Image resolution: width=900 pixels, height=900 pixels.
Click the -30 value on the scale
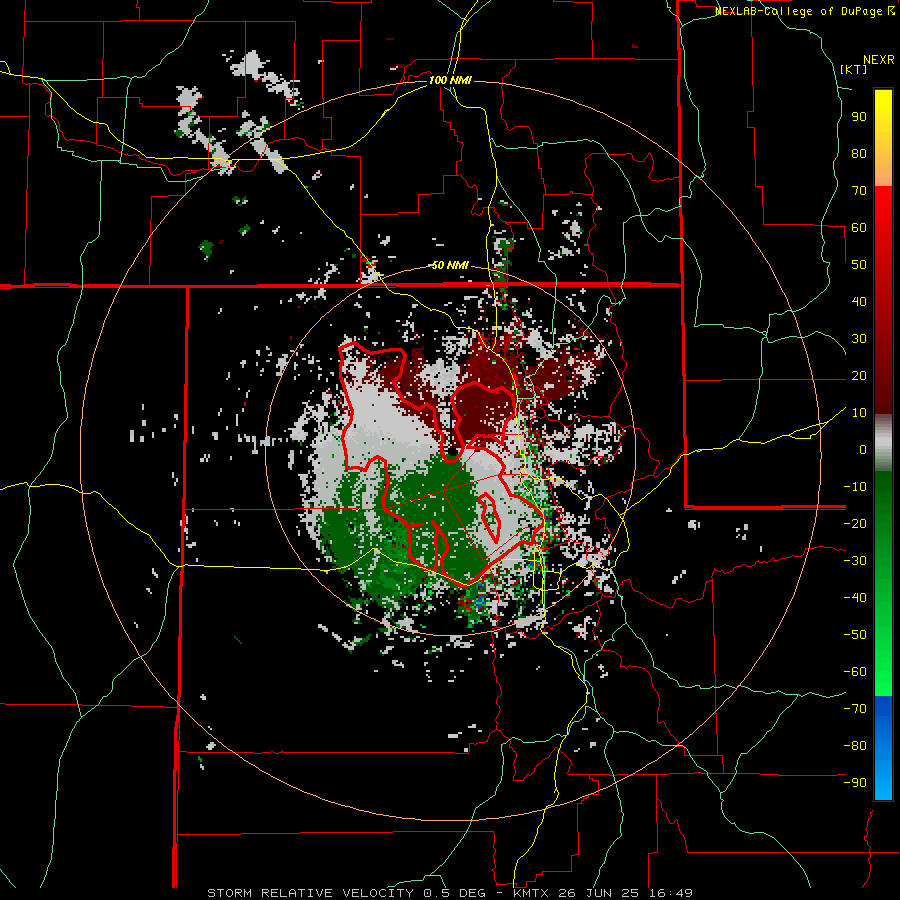(855, 561)
